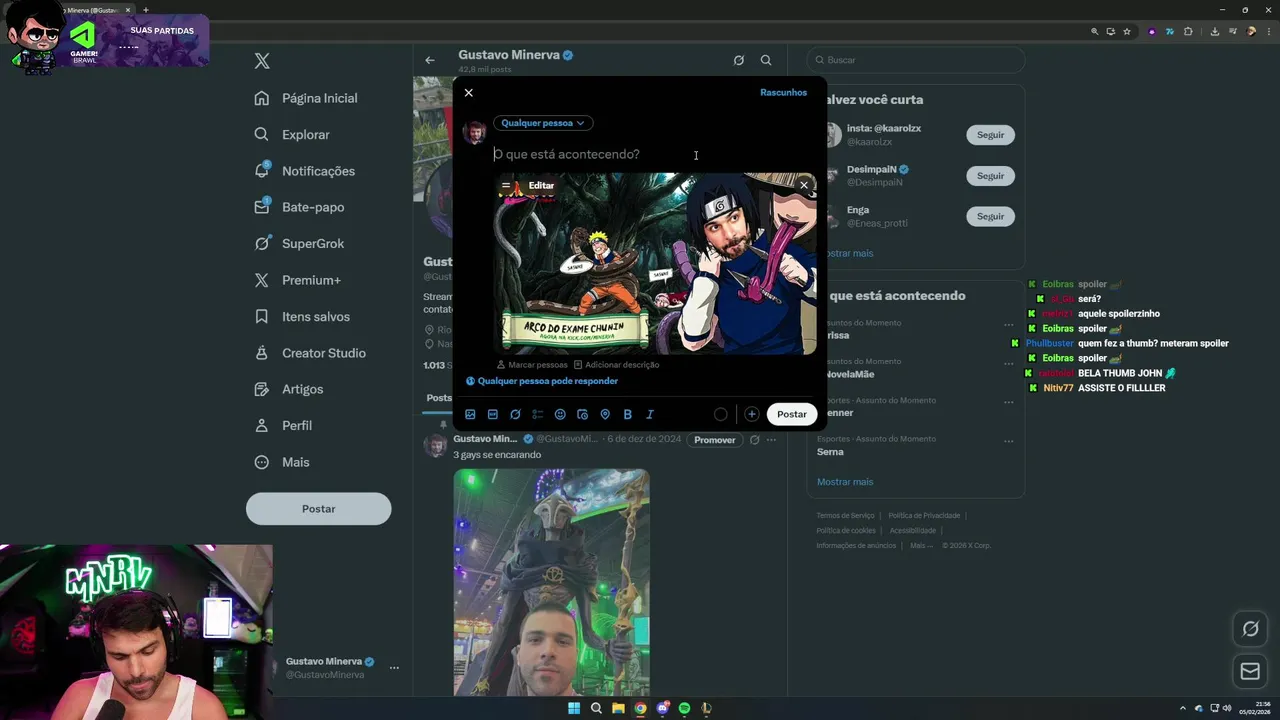Expand the Mais menu

click(x=282, y=462)
